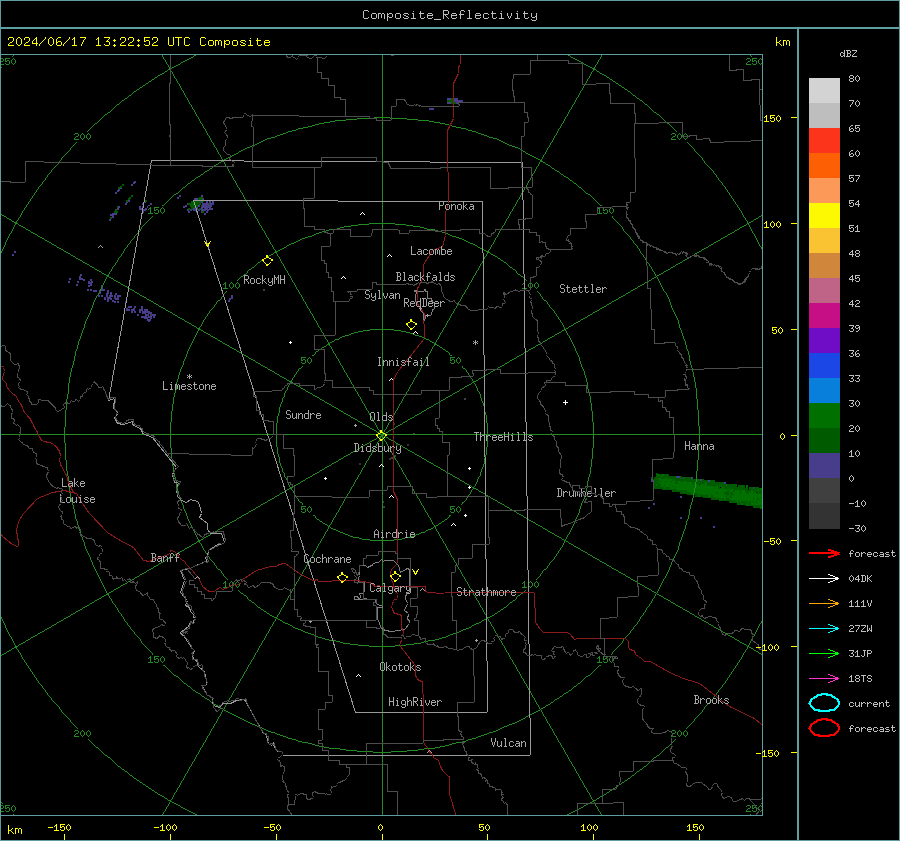
Task: Click the radar center diamond near Didsbury
Action: click(382, 436)
